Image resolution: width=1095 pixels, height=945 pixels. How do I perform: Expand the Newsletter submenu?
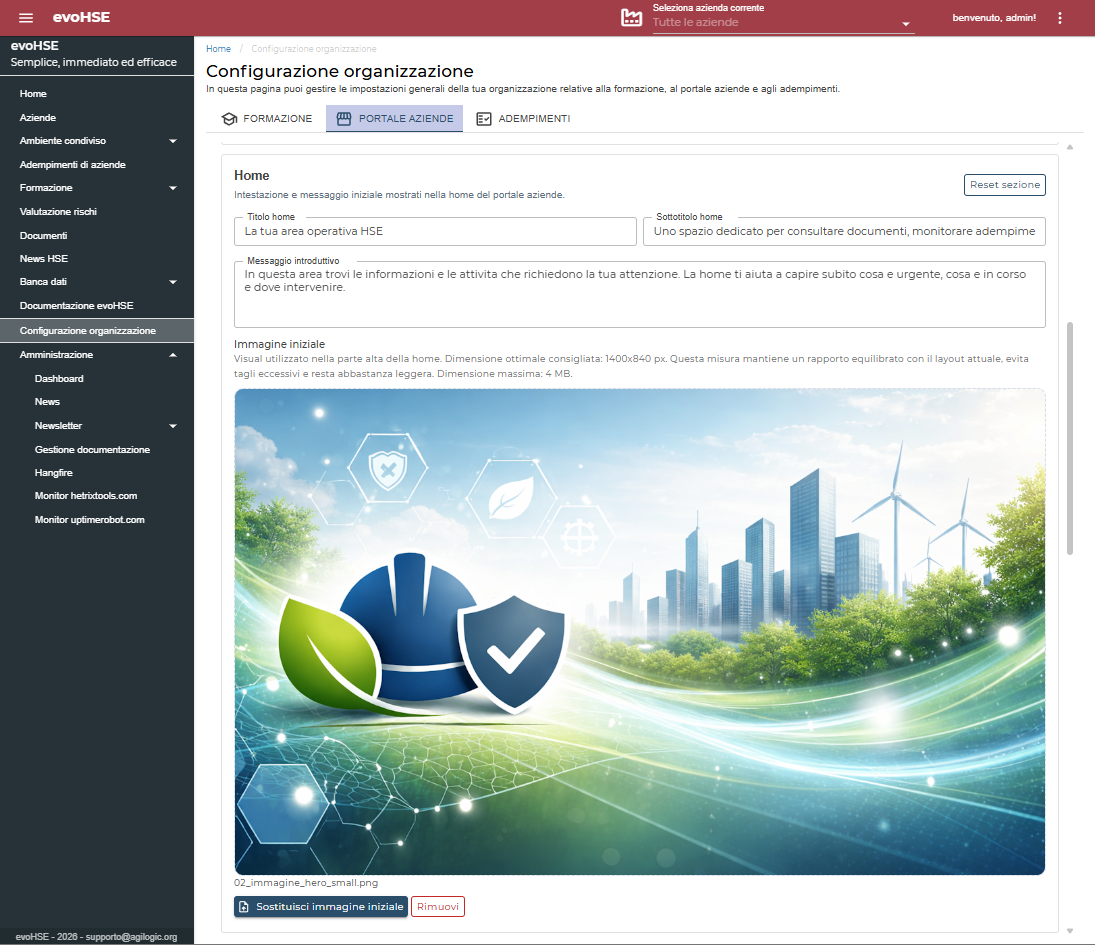pos(173,426)
